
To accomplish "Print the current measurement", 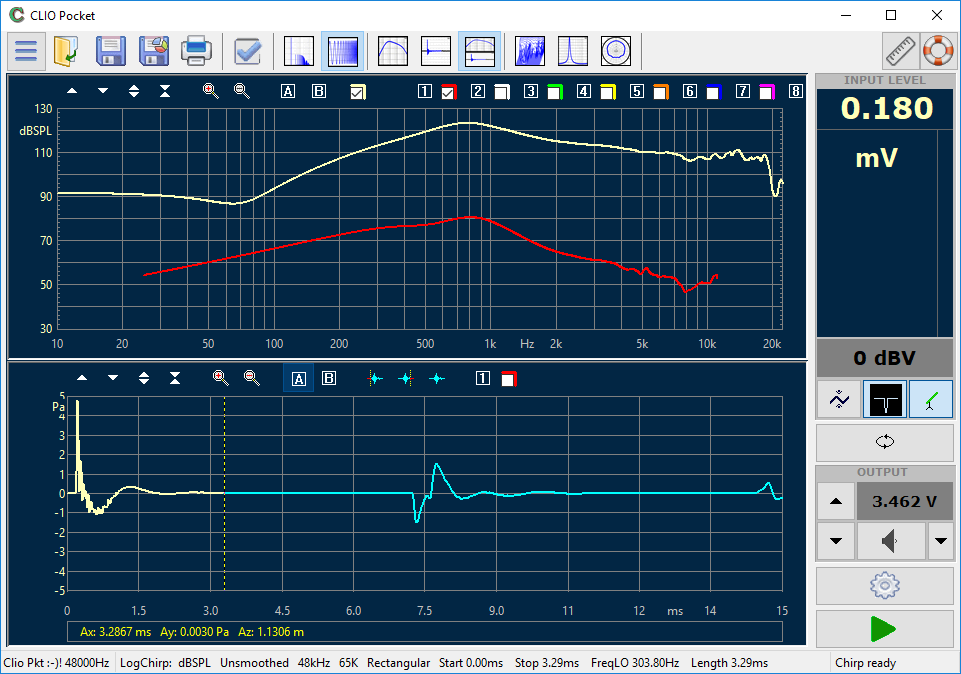I will tap(196, 51).
